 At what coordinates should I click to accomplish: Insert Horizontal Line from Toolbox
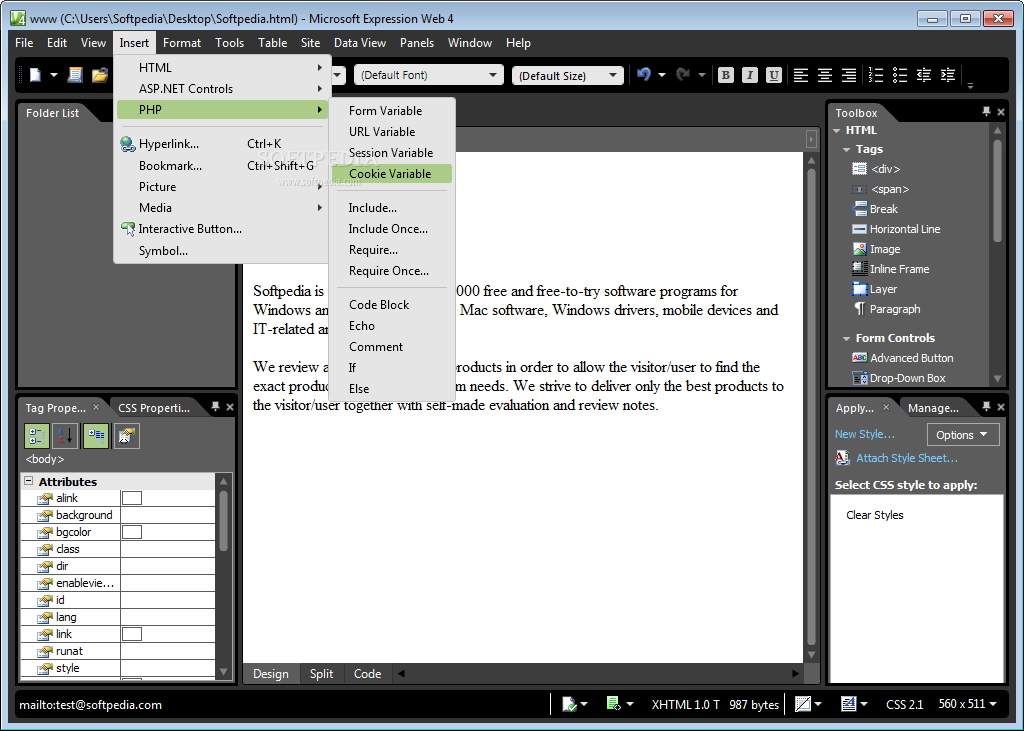897,229
